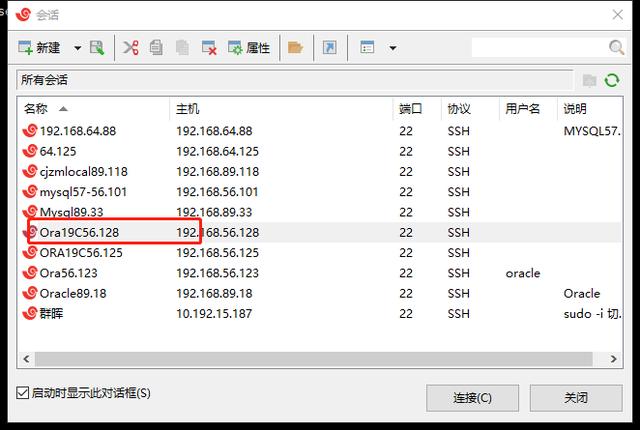This screenshot has width=640, height=430.
Task: Click host cell 10.192.15.187
Action: point(214,314)
